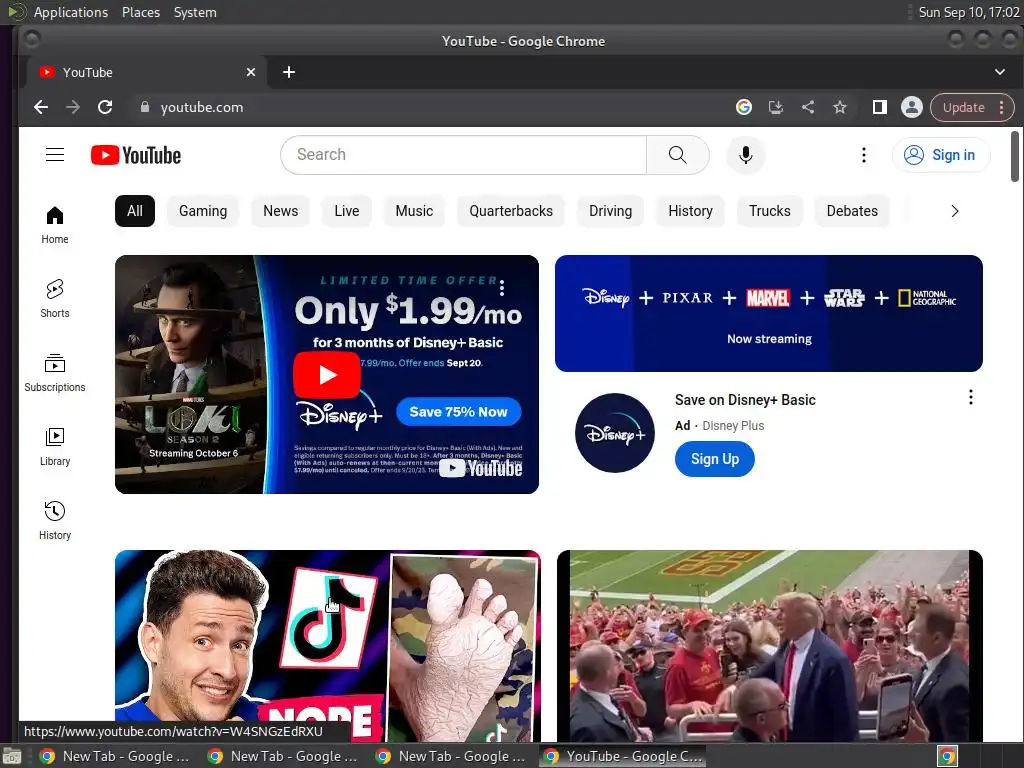Open a new Chrome tab
This screenshot has width=1024, height=768.
(x=289, y=72)
